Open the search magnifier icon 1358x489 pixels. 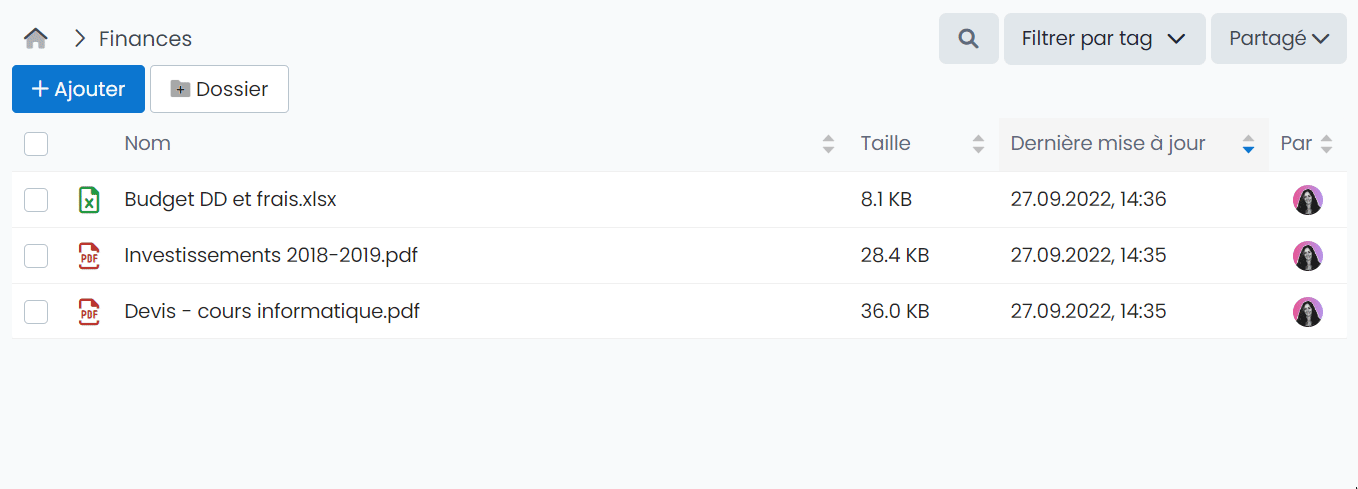point(968,39)
